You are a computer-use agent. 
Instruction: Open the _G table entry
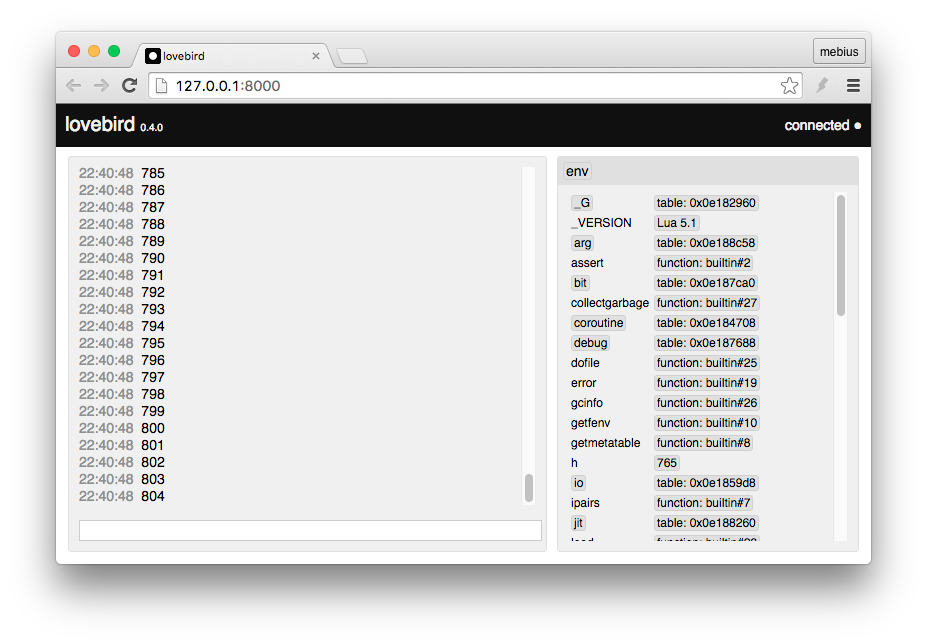[x=582, y=203]
